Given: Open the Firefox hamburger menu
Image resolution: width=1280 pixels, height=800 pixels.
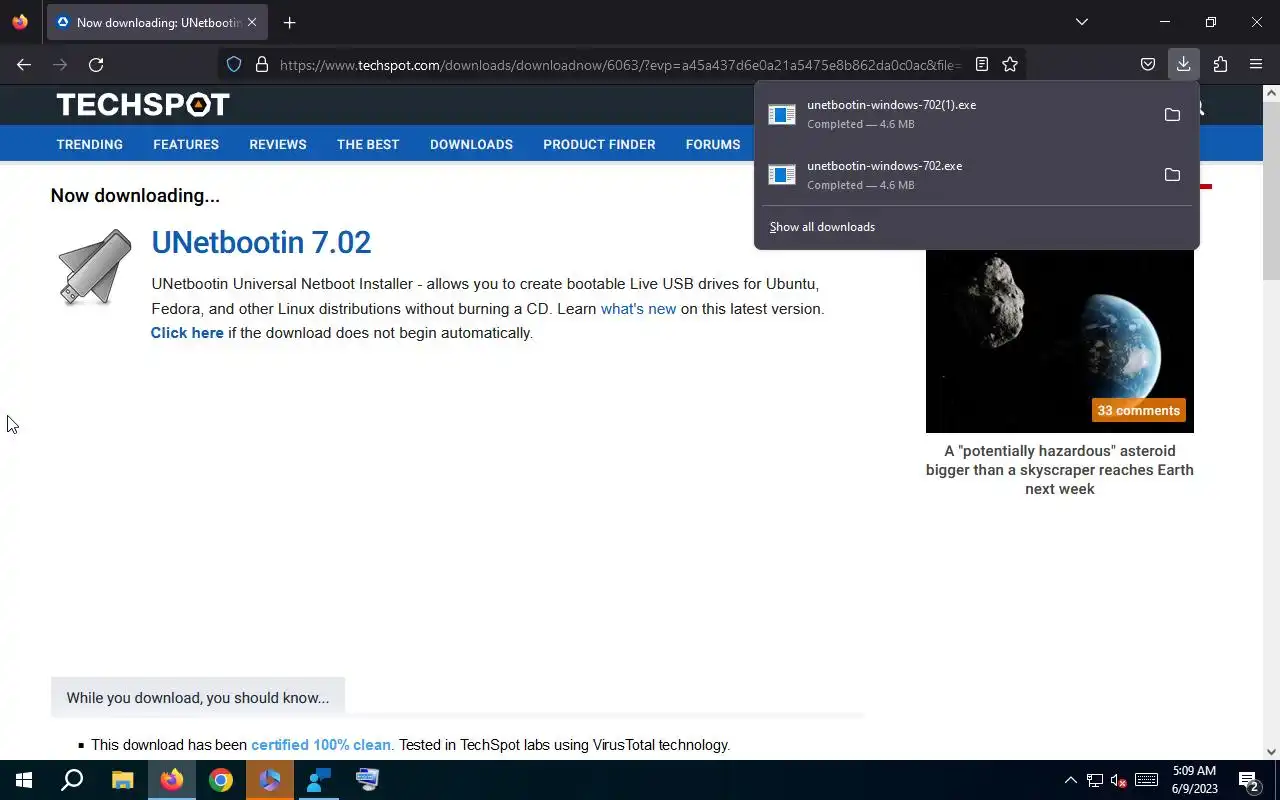Looking at the screenshot, I should click(1256, 65).
